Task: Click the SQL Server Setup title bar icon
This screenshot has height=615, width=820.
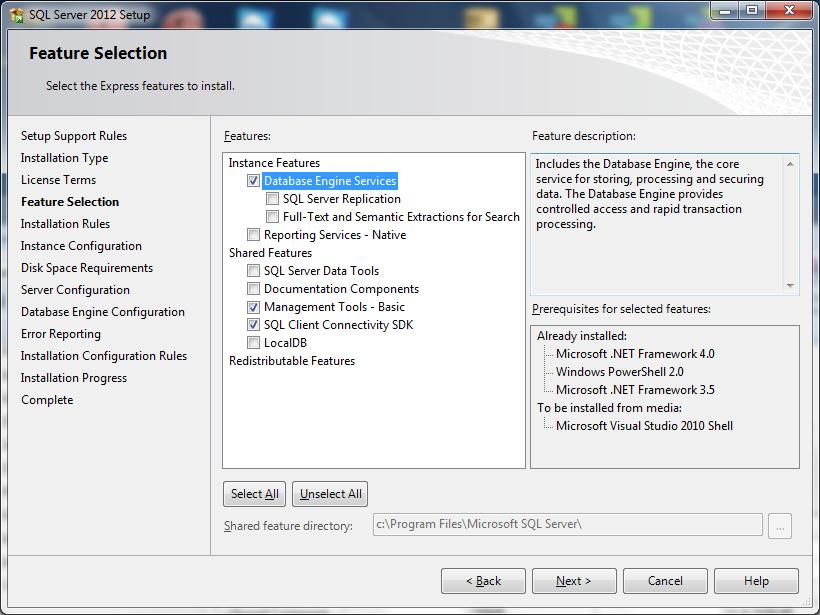Action: click(16, 15)
